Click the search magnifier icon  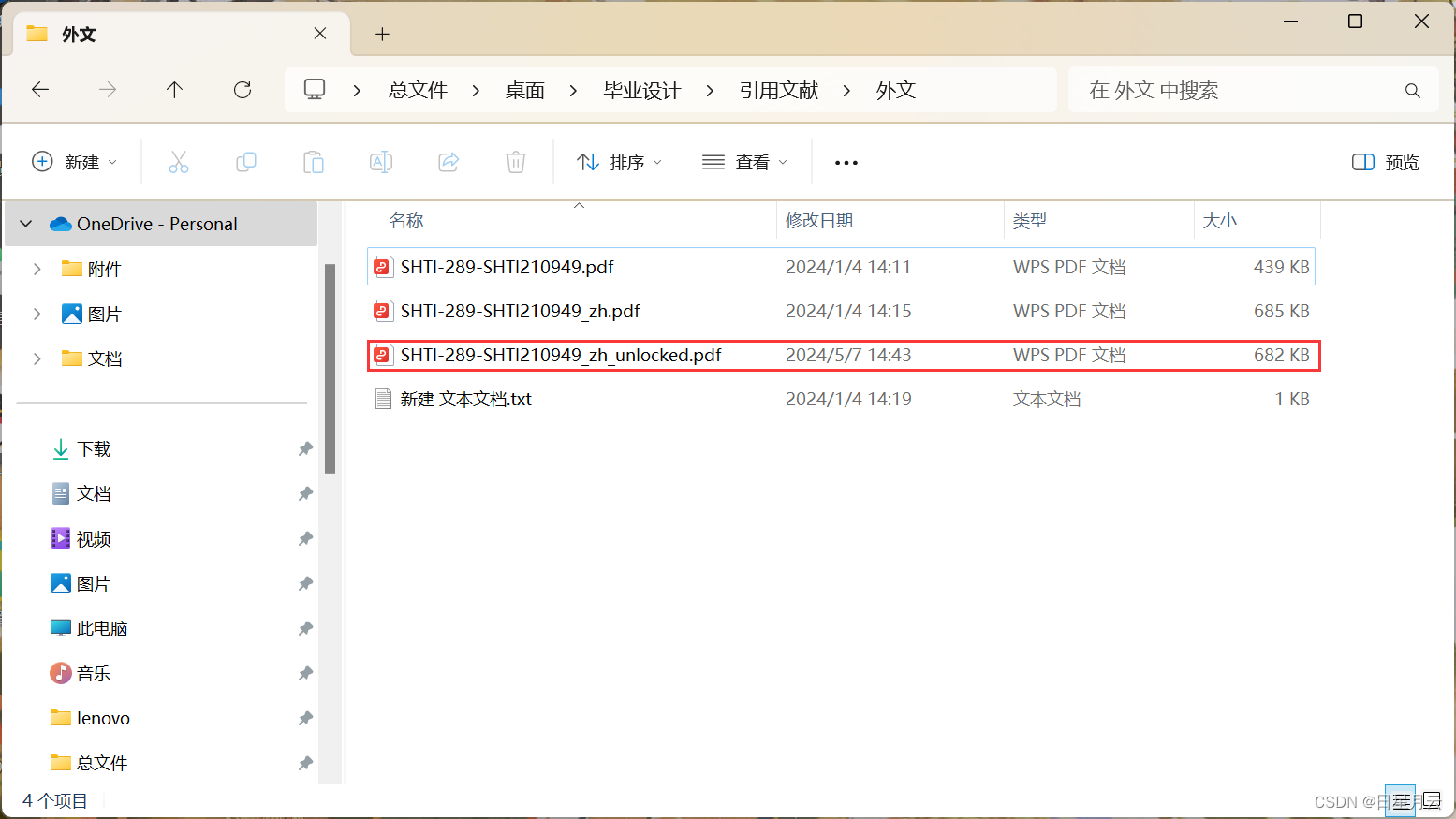tap(1413, 91)
